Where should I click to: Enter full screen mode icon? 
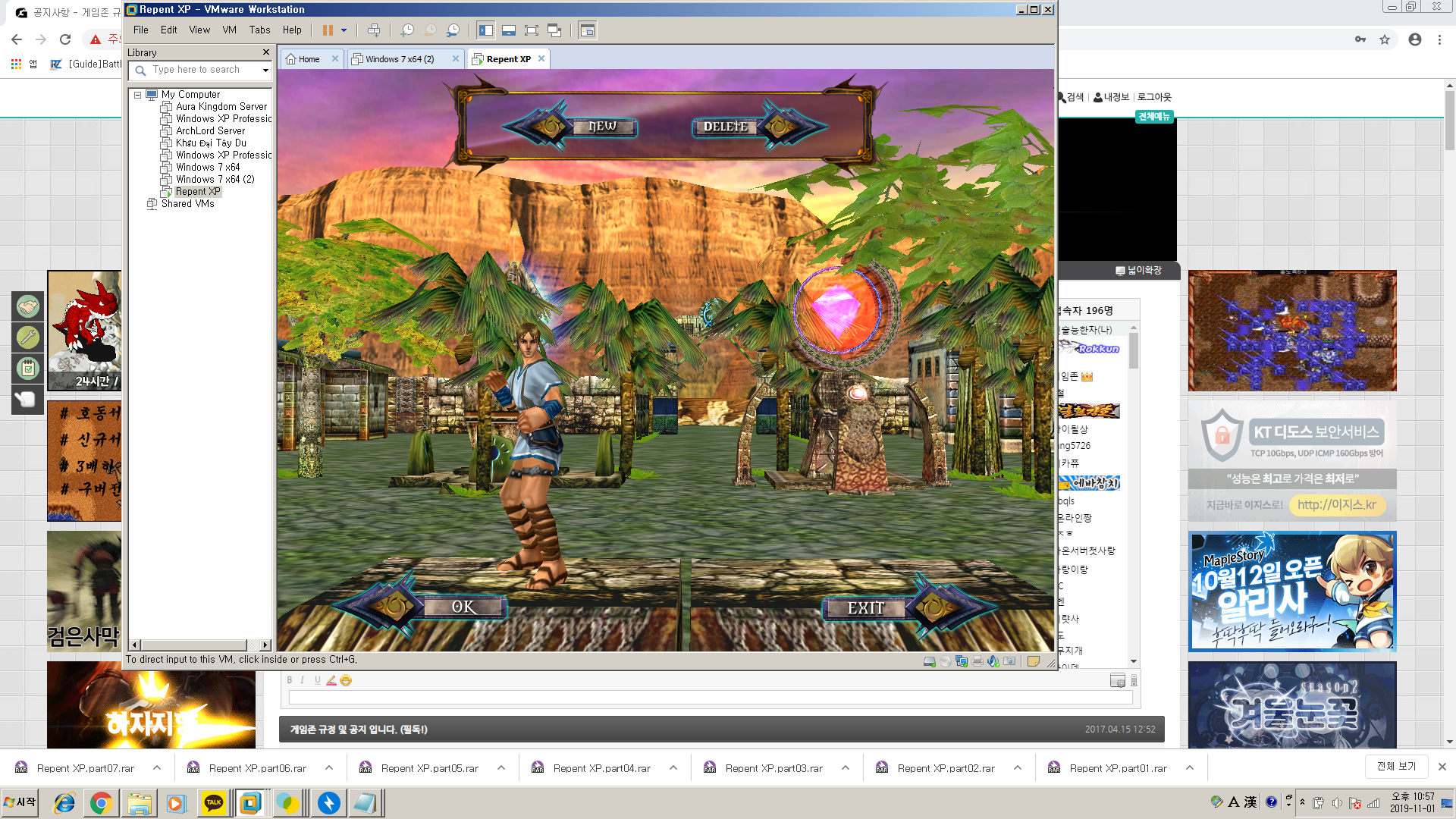532,30
